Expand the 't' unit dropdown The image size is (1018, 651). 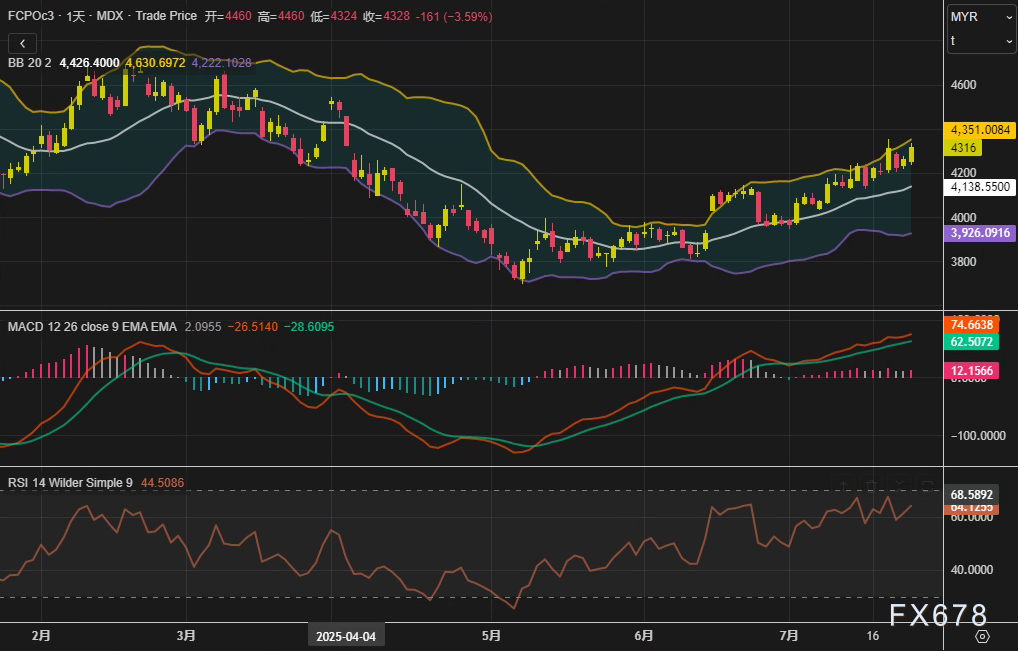[x=981, y=41]
